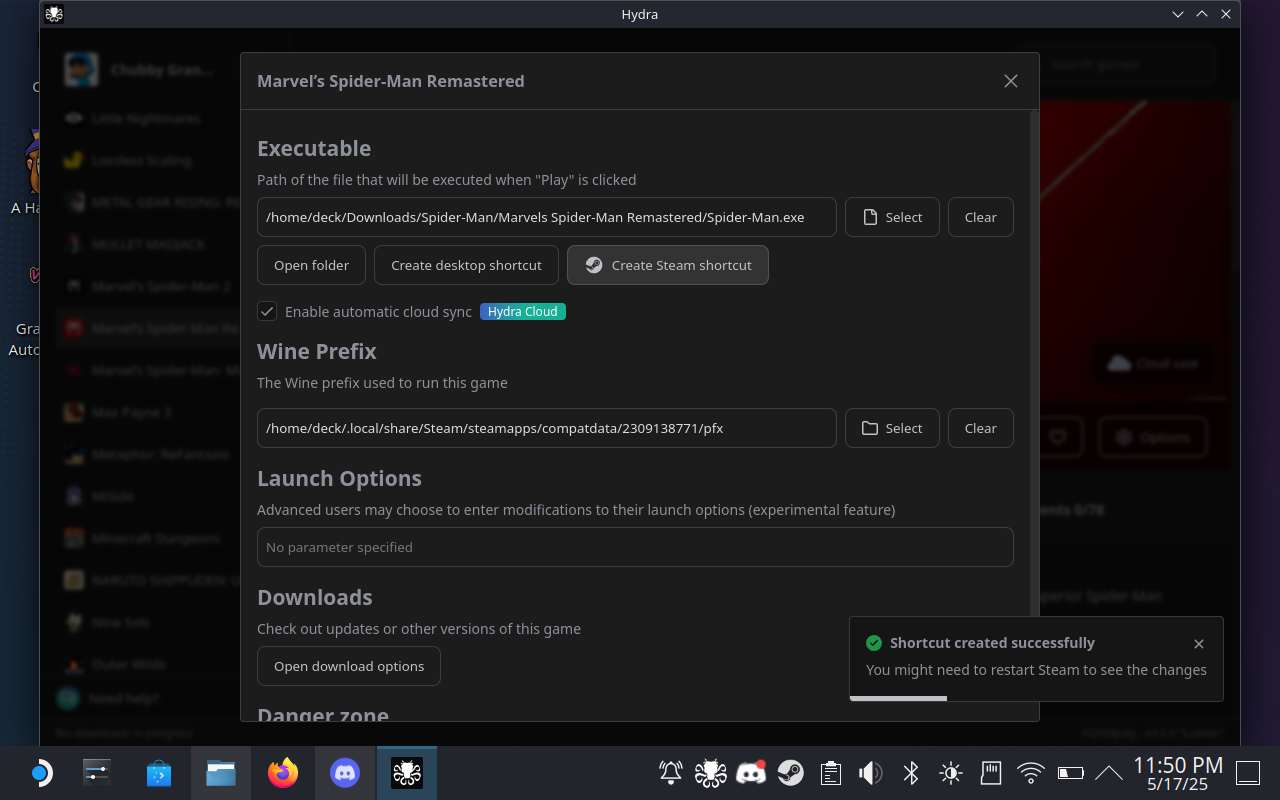Clear the Wine prefix path
1280x800 pixels.
980,428
